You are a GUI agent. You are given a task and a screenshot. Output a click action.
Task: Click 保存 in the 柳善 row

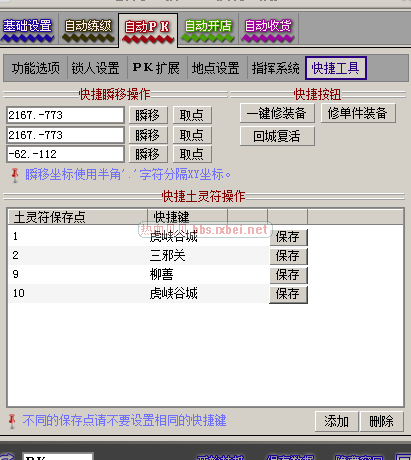click(288, 275)
